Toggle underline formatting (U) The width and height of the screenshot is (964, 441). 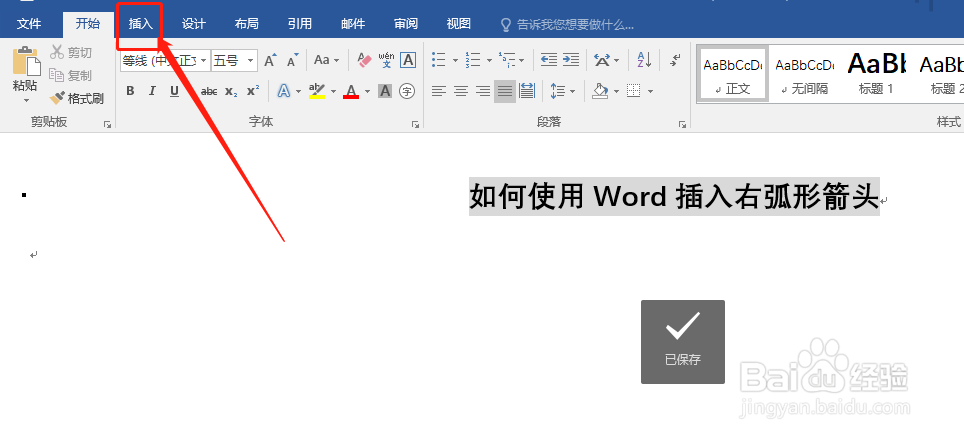174,91
